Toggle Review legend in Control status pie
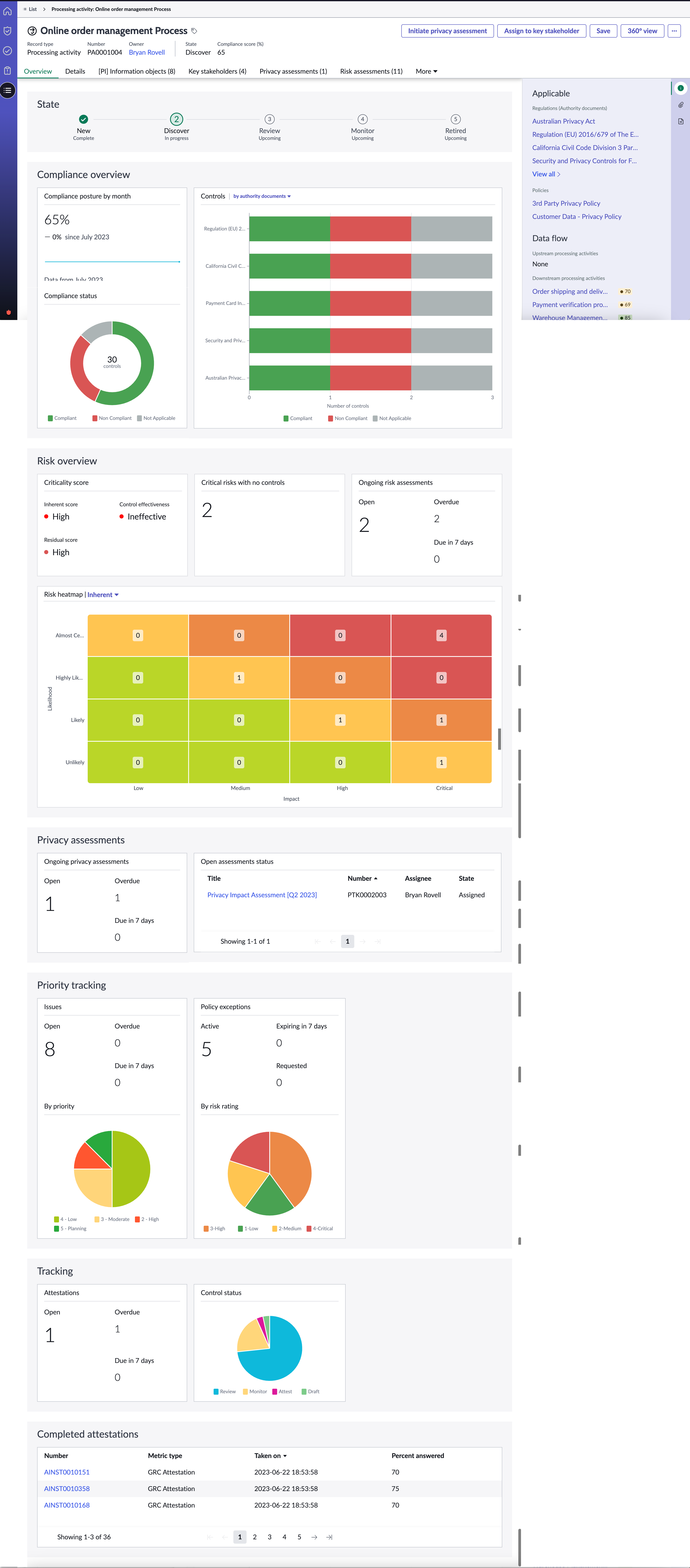This screenshot has height=1568, width=690. pyautogui.click(x=225, y=1391)
